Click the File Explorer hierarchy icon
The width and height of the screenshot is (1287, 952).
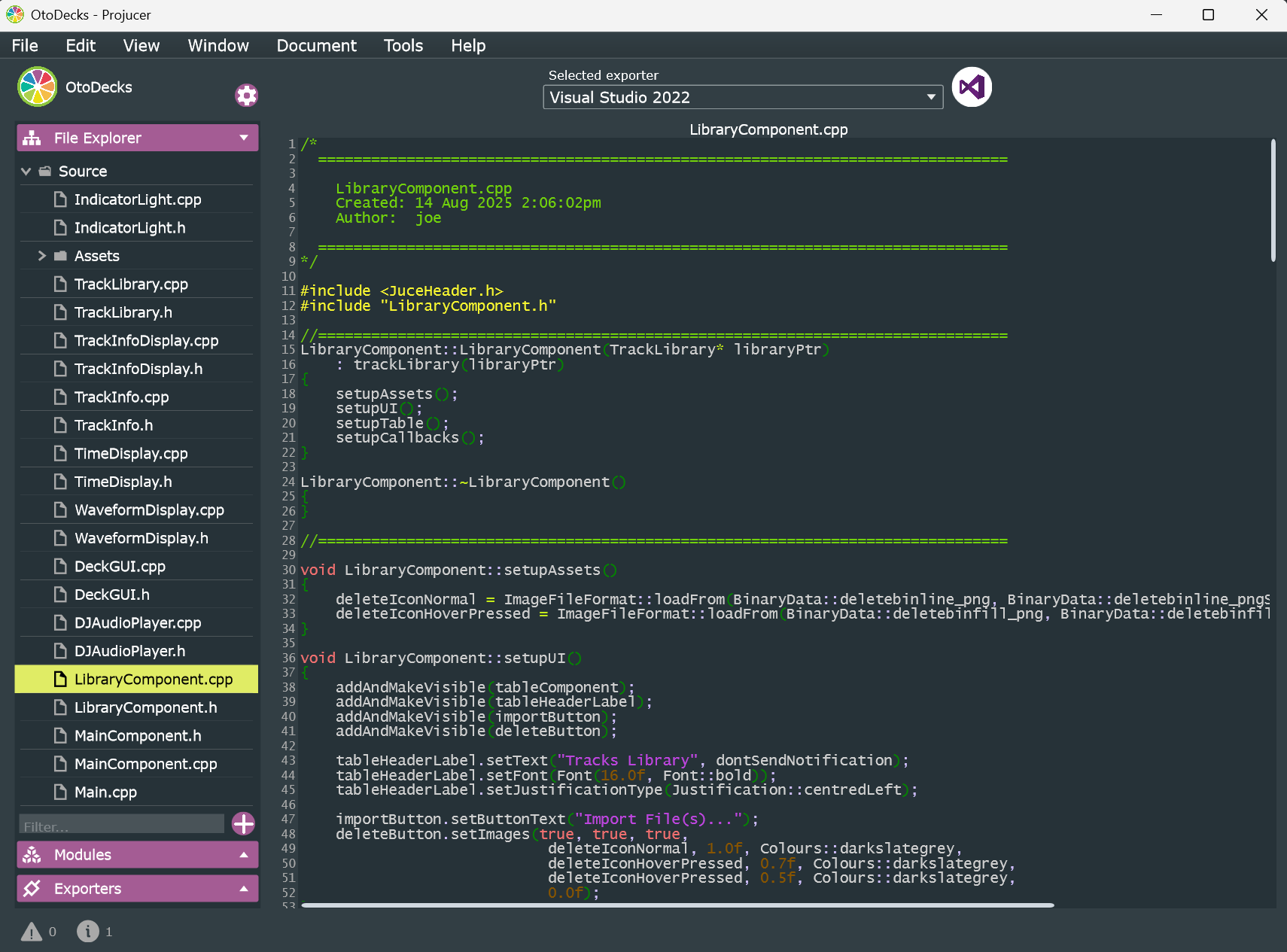click(x=32, y=138)
